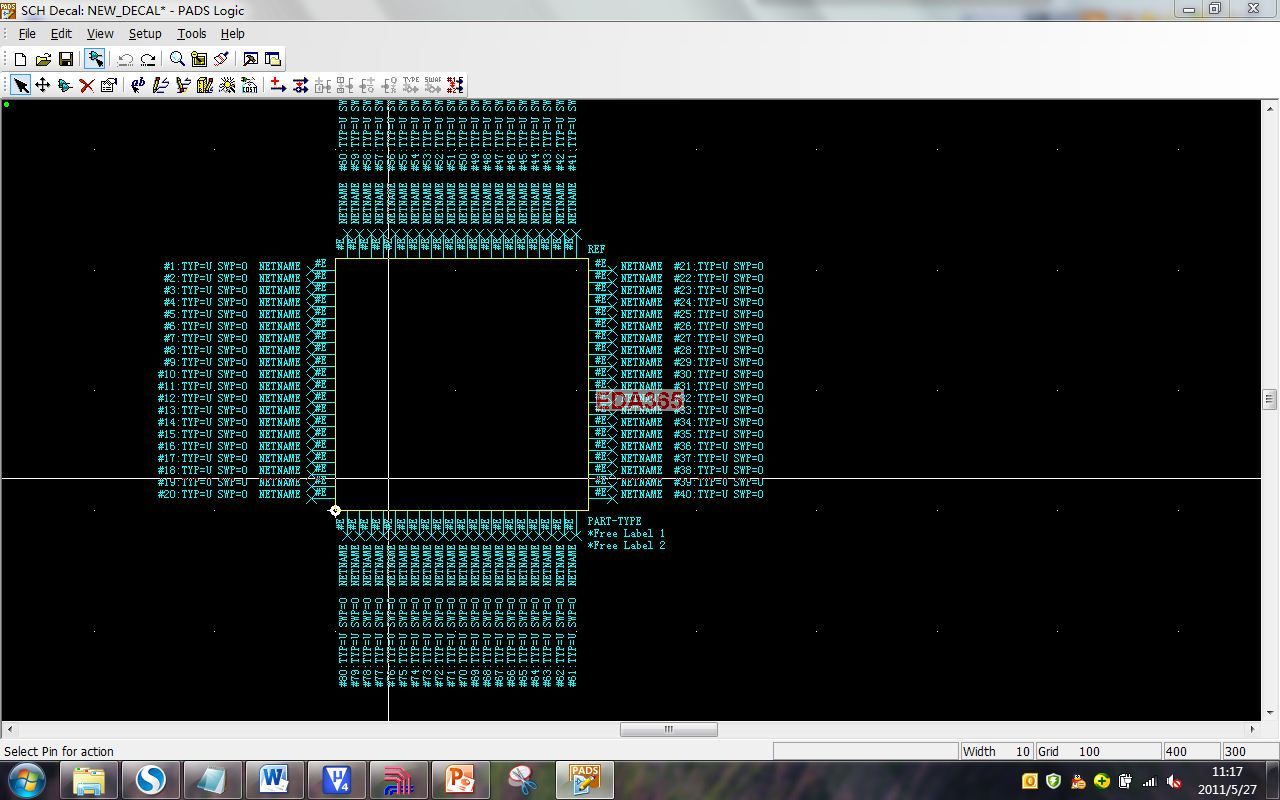Open the File menu

coord(27,33)
